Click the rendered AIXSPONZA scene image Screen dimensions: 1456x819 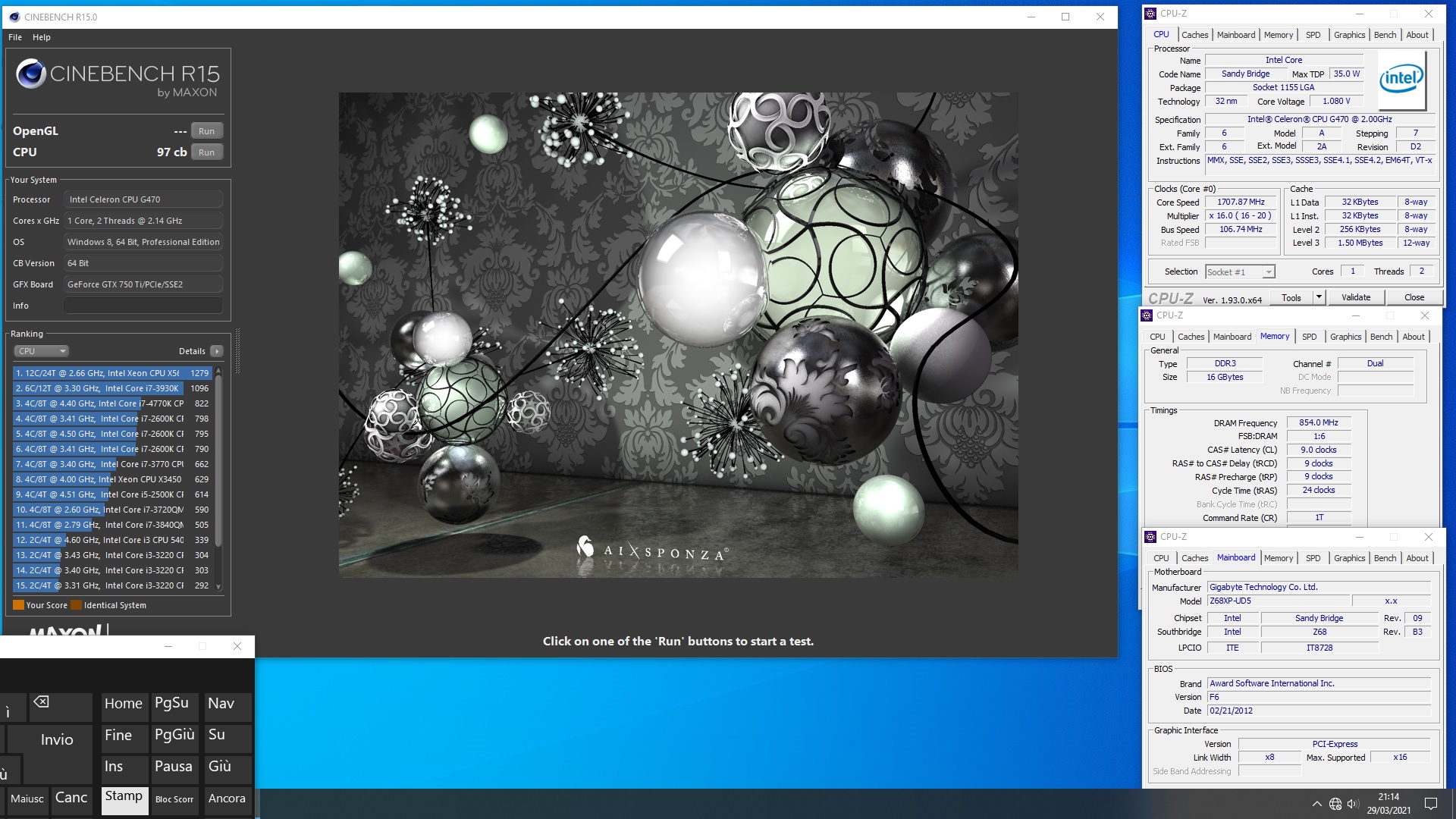click(x=678, y=335)
